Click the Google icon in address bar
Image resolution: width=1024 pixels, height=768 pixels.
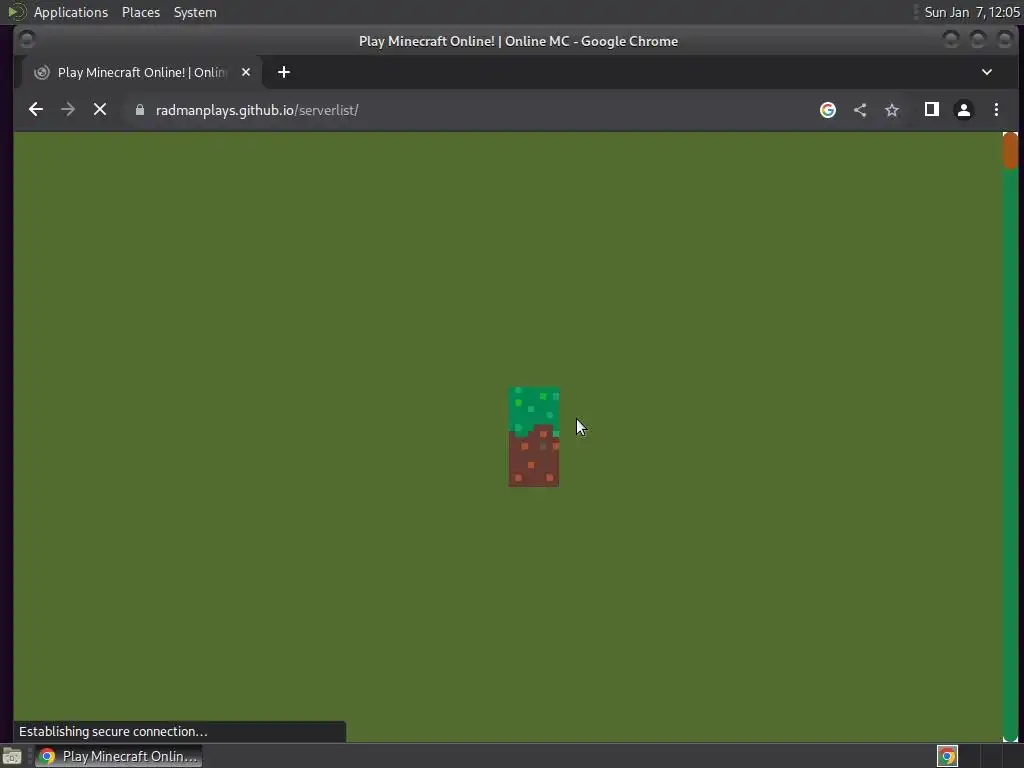pos(827,110)
